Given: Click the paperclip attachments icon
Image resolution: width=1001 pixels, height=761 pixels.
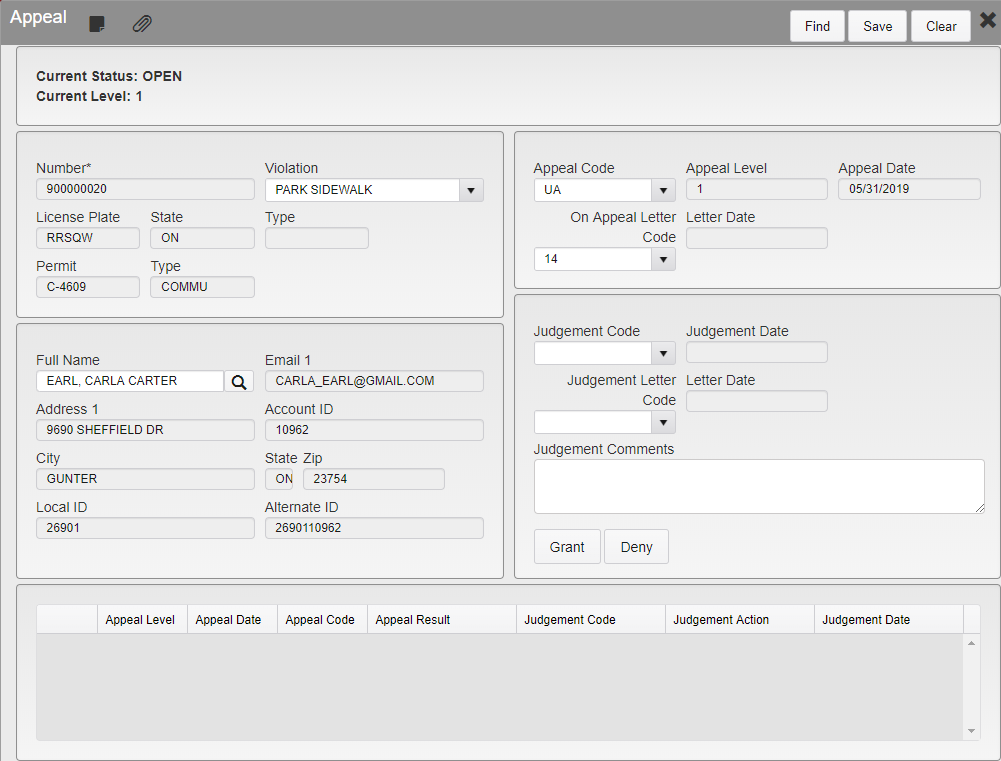Looking at the screenshot, I should (142, 24).
